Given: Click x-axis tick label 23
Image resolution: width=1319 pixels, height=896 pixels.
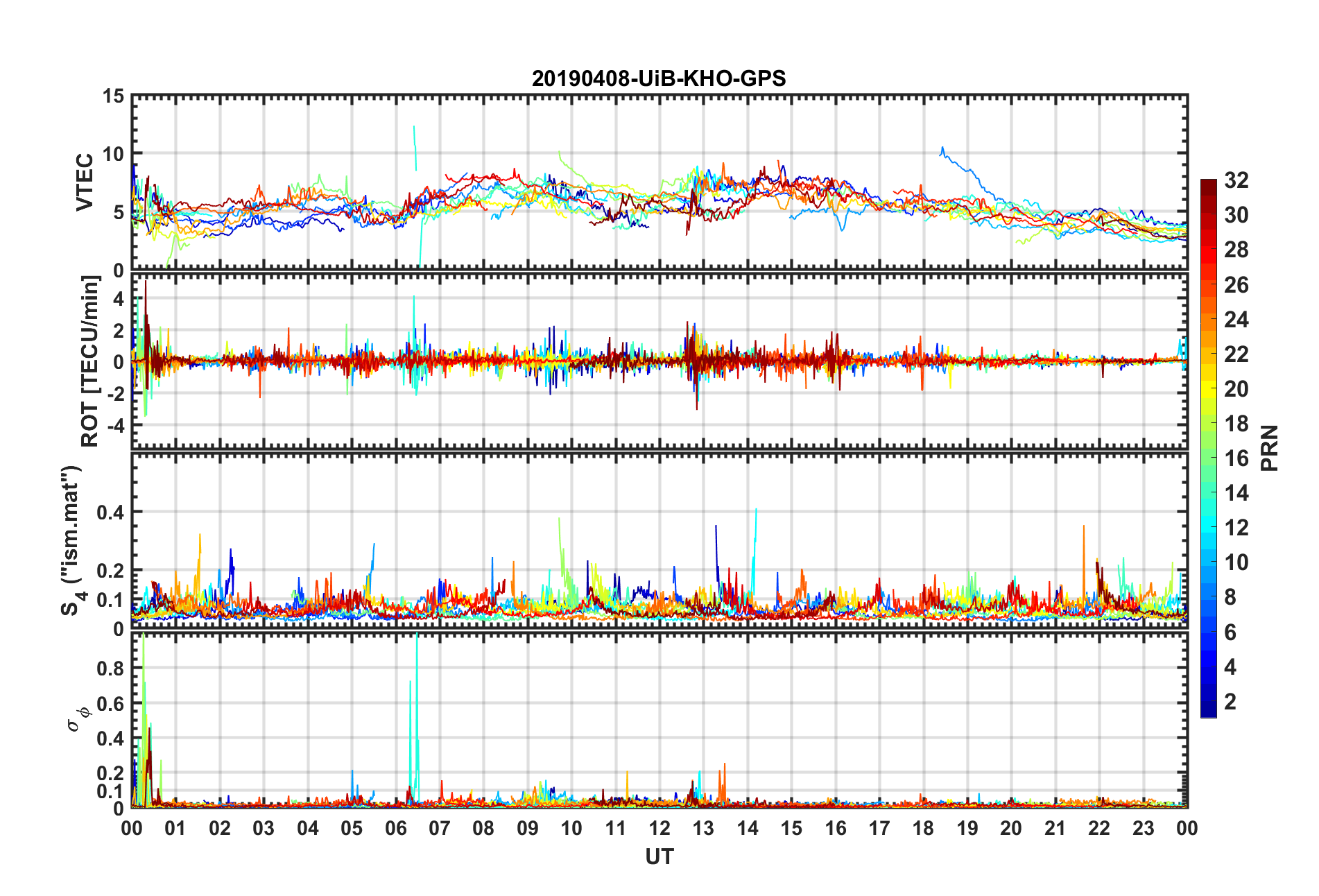Looking at the screenshot, I should click(x=1143, y=828).
